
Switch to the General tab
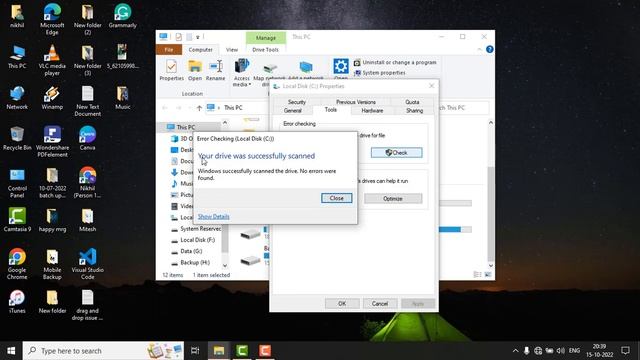click(293, 111)
